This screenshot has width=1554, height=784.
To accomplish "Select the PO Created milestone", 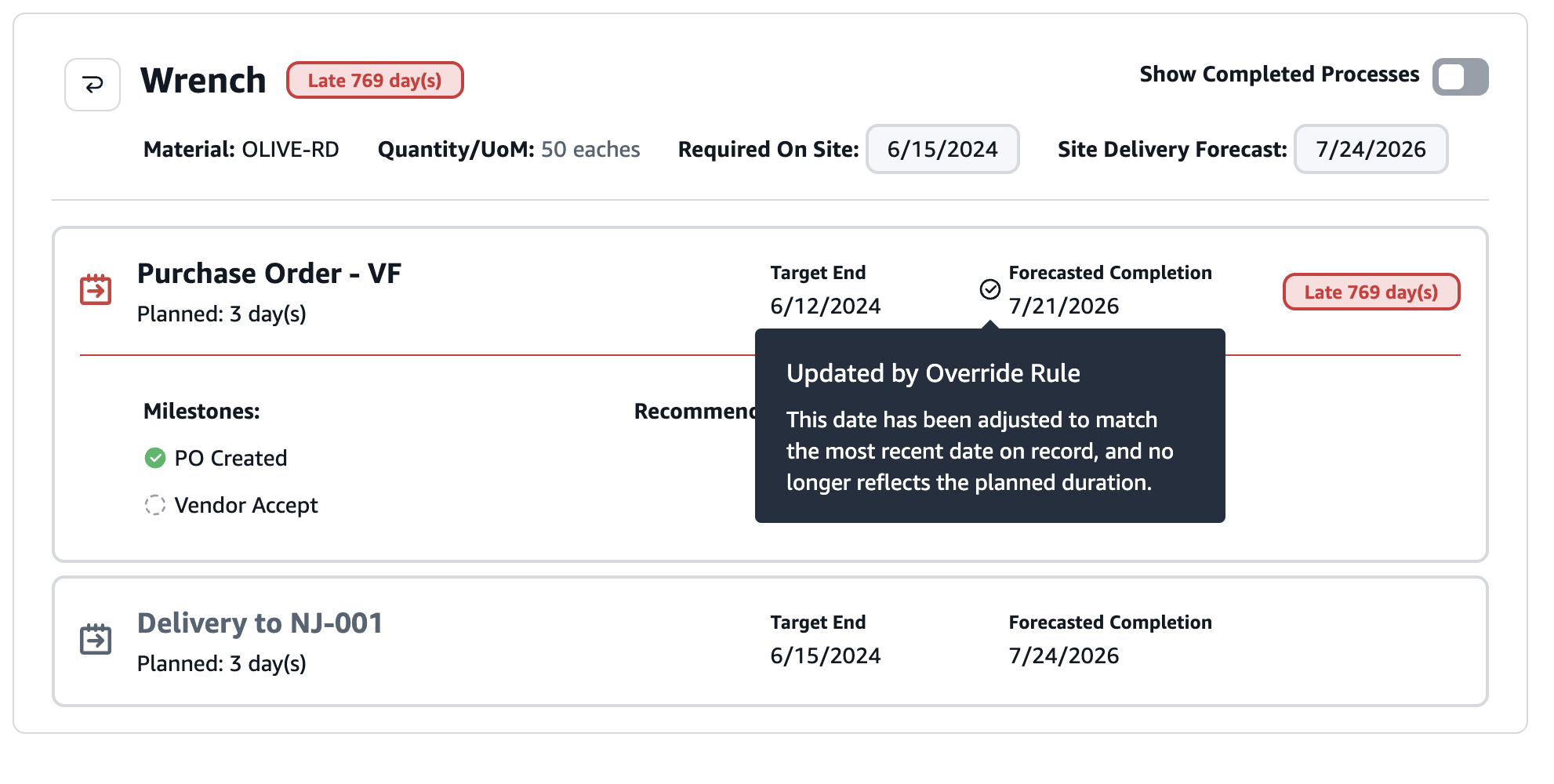I will pos(231,458).
